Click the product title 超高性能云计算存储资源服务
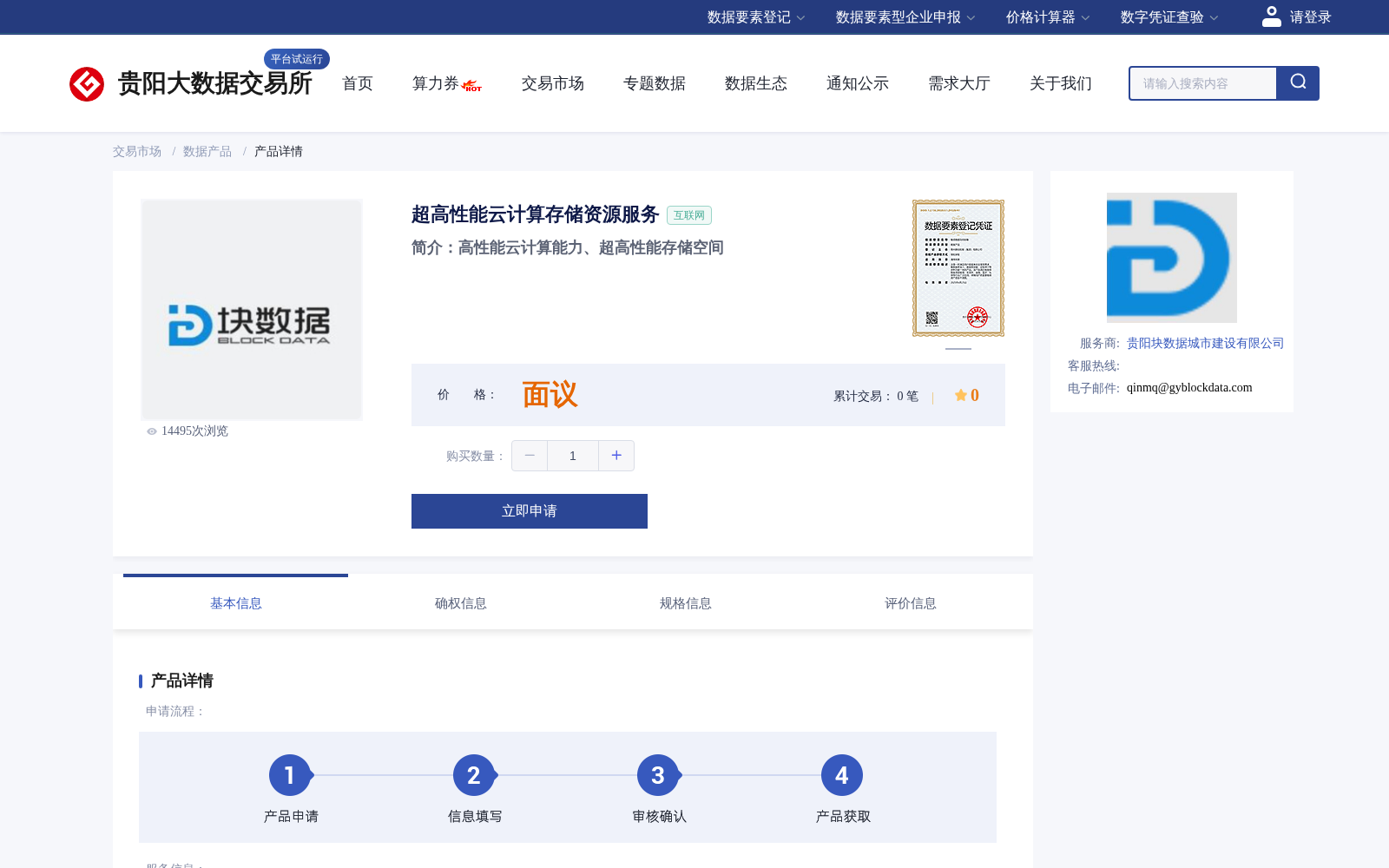 coord(536,214)
